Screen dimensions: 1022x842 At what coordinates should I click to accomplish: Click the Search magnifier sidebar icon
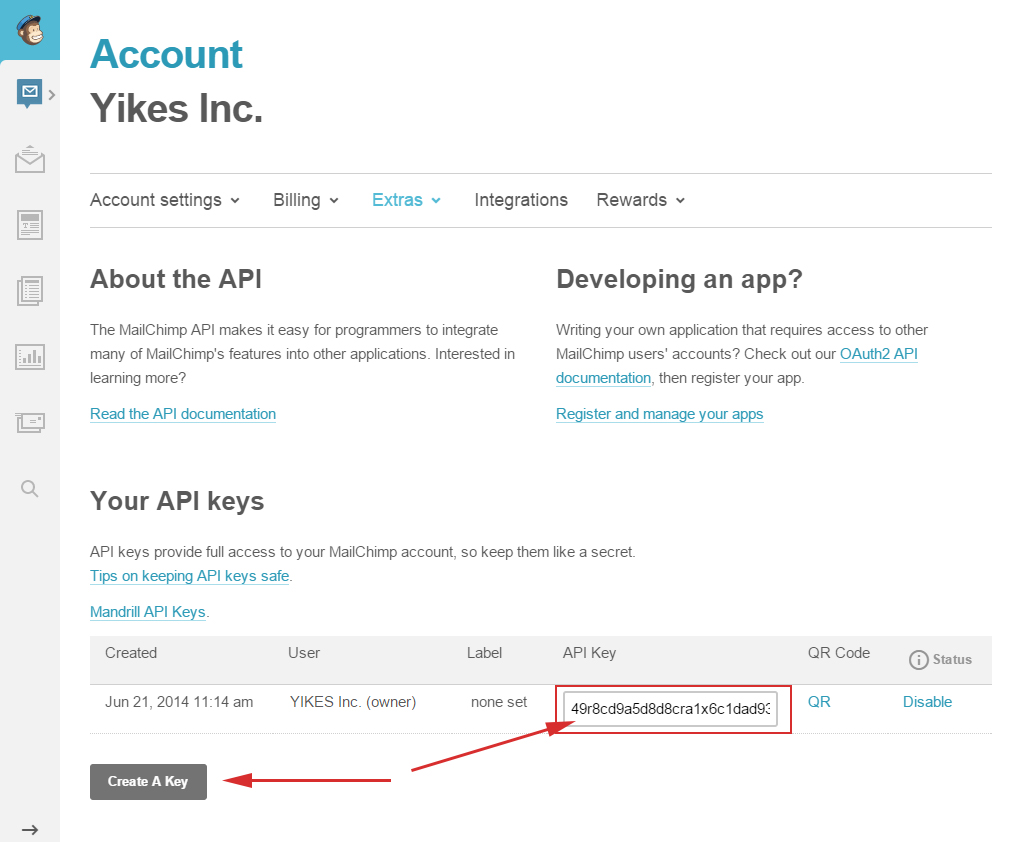(x=29, y=488)
